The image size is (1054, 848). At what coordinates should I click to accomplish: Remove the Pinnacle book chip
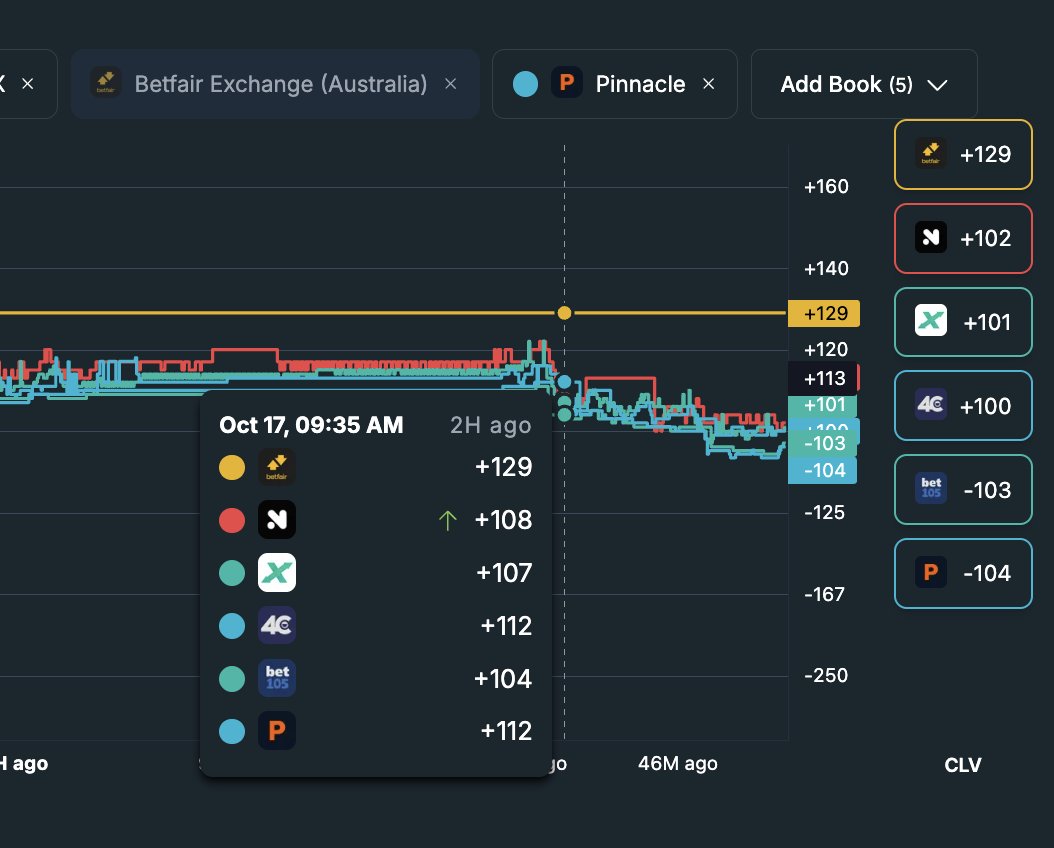[x=708, y=84]
